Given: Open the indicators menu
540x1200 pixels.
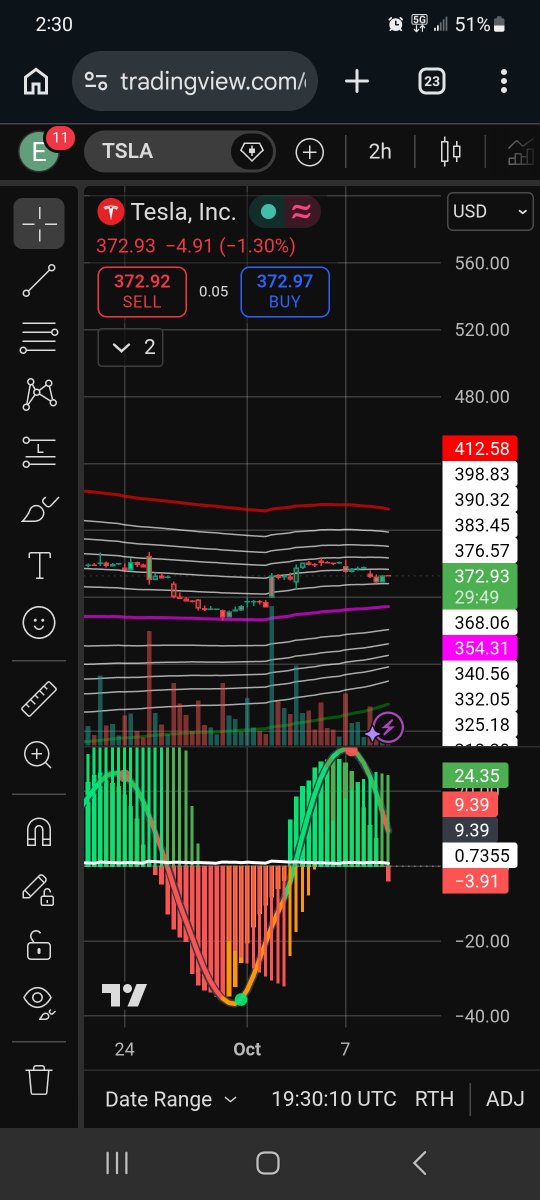Looking at the screenshot, I should pos(521,152).
